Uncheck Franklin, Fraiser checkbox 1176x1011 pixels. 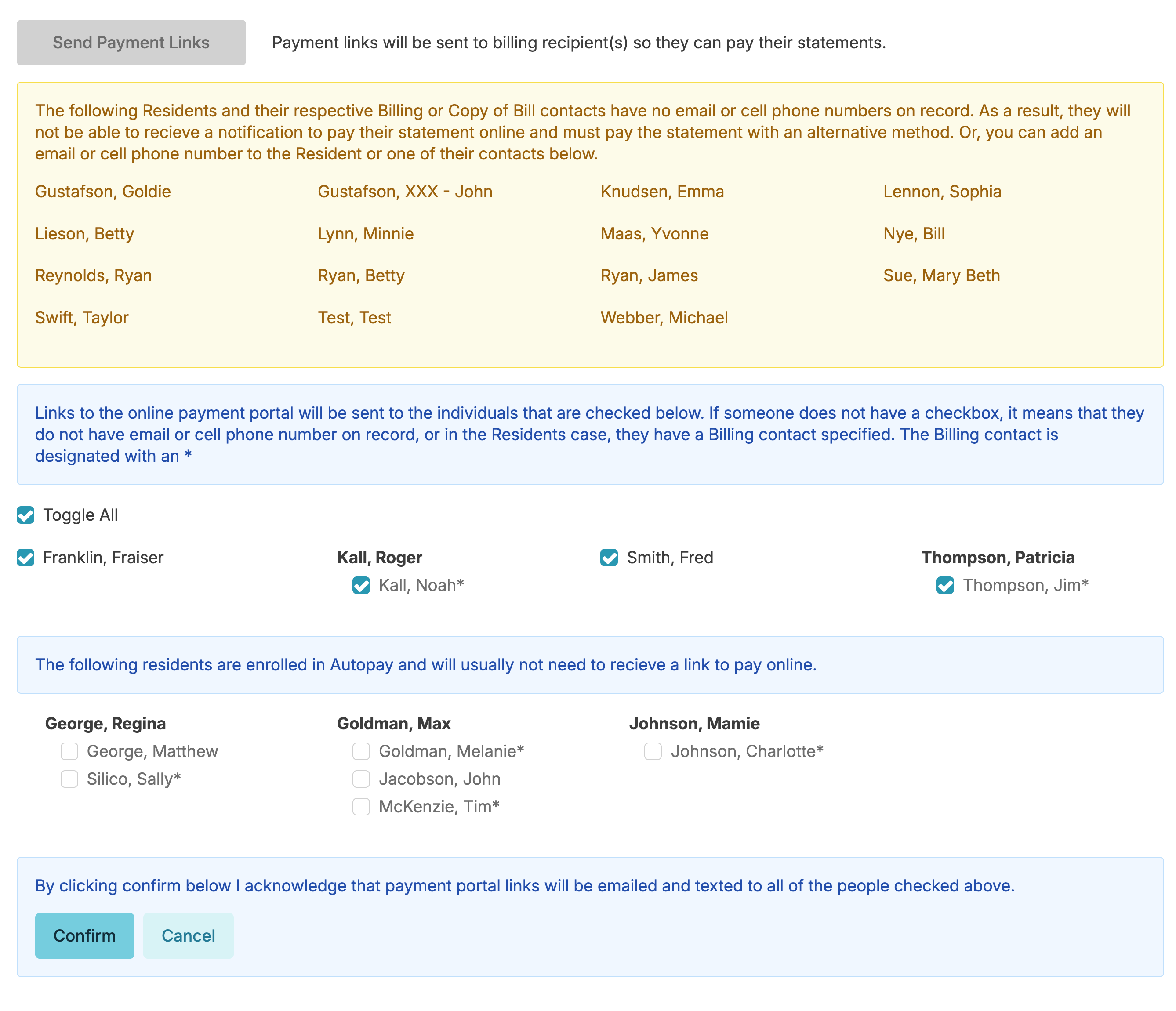25,558
